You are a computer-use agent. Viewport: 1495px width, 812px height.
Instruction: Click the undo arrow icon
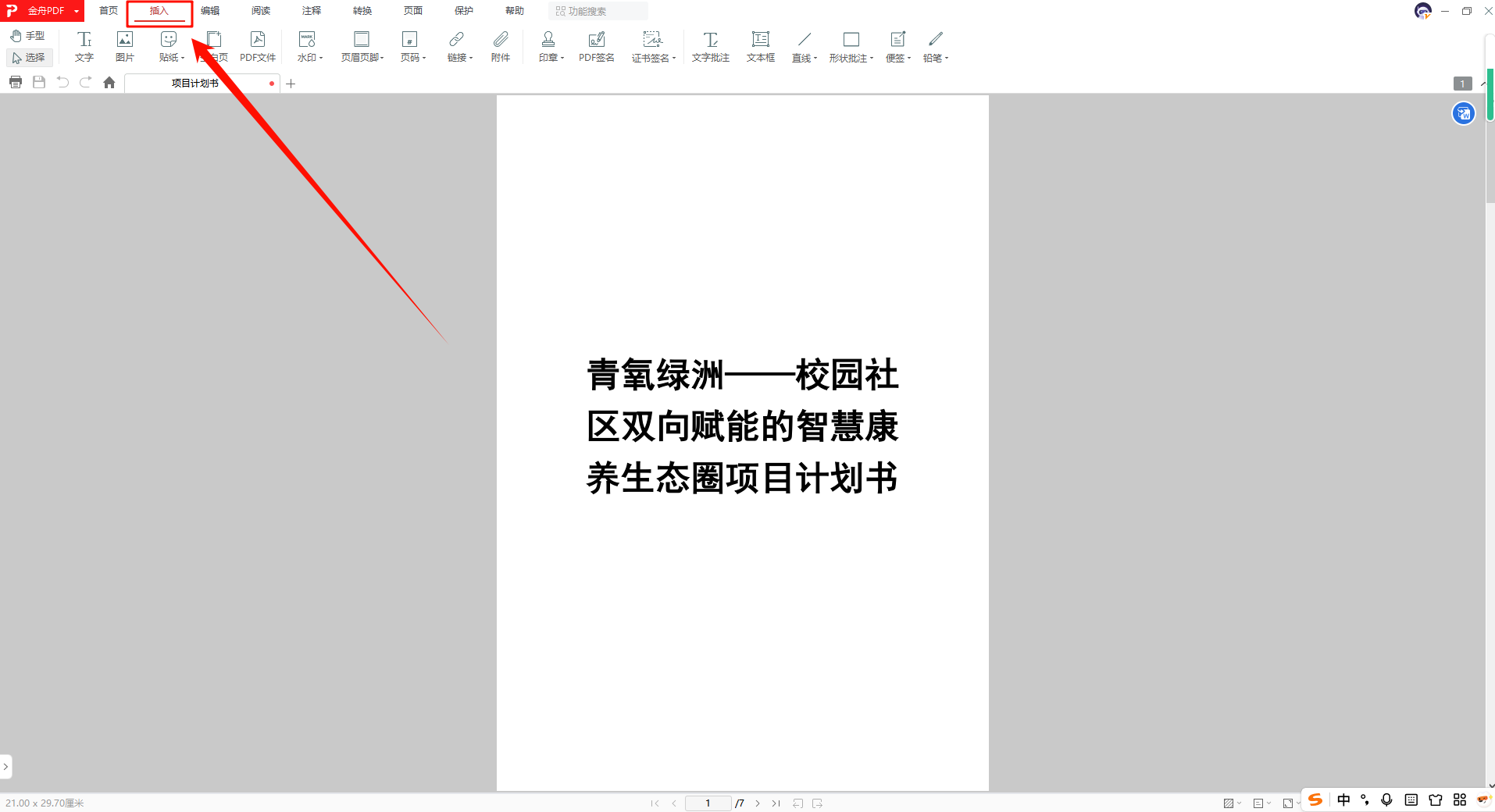(x=62, y=82)
